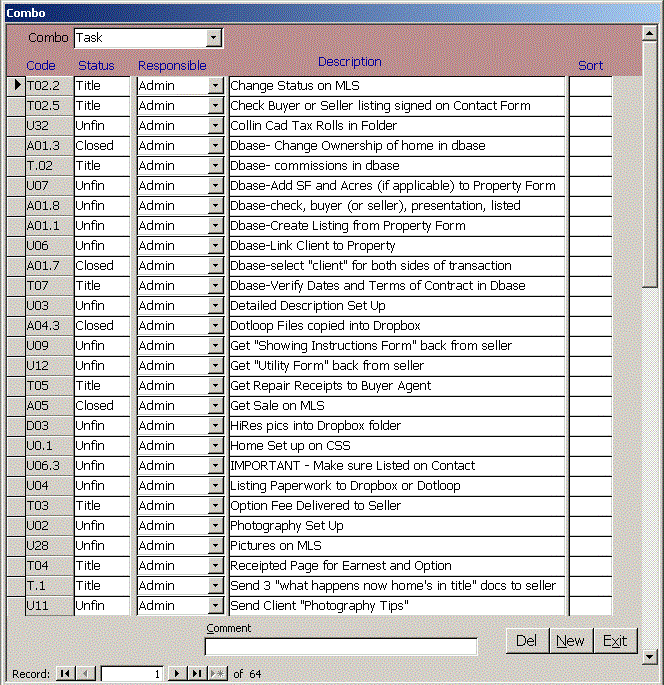Click Title status in row T07
Screen dimensions: 664x685
[x=102, y=286]
